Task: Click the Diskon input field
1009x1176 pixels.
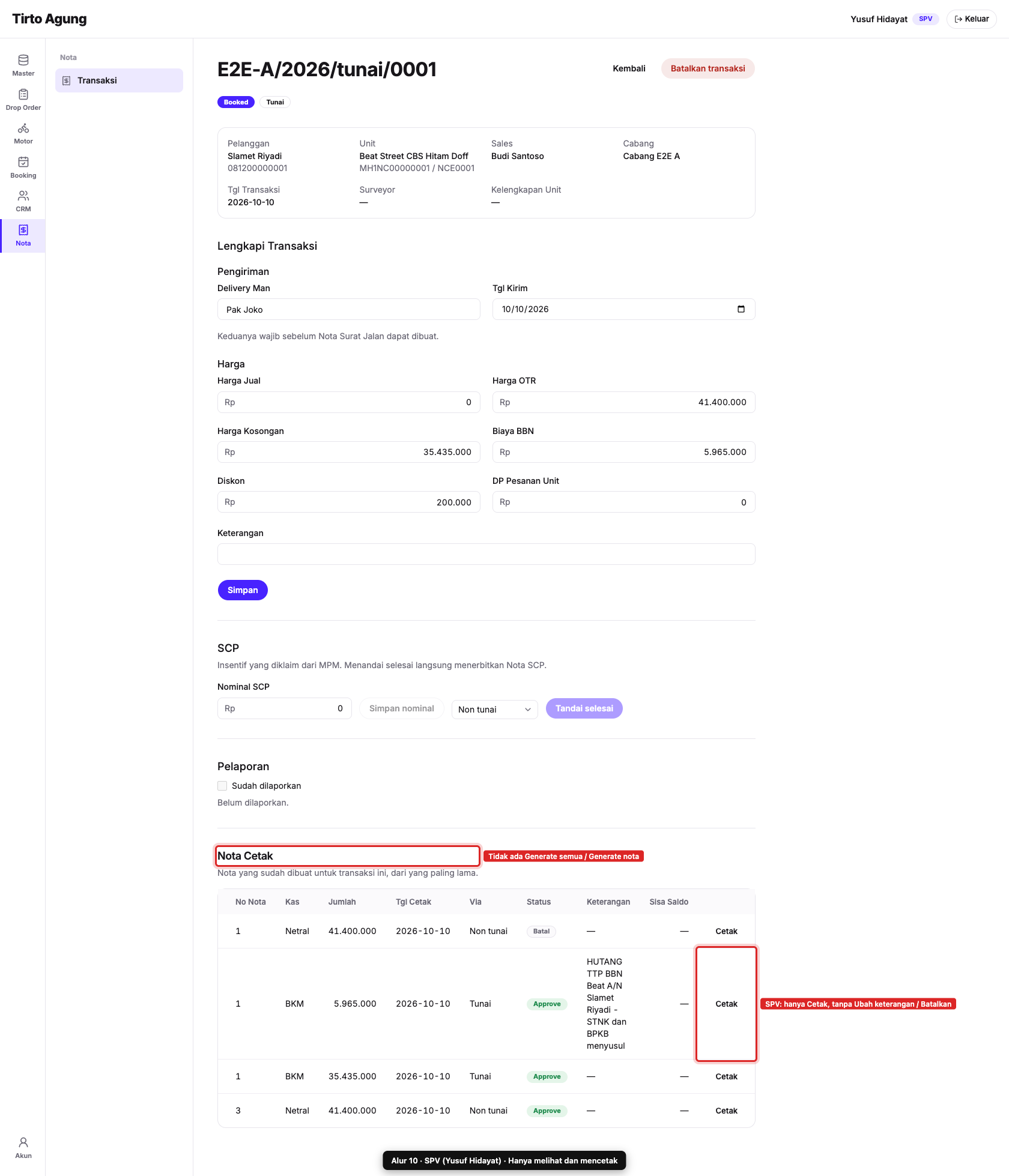Action: click(x=348, y=502)
